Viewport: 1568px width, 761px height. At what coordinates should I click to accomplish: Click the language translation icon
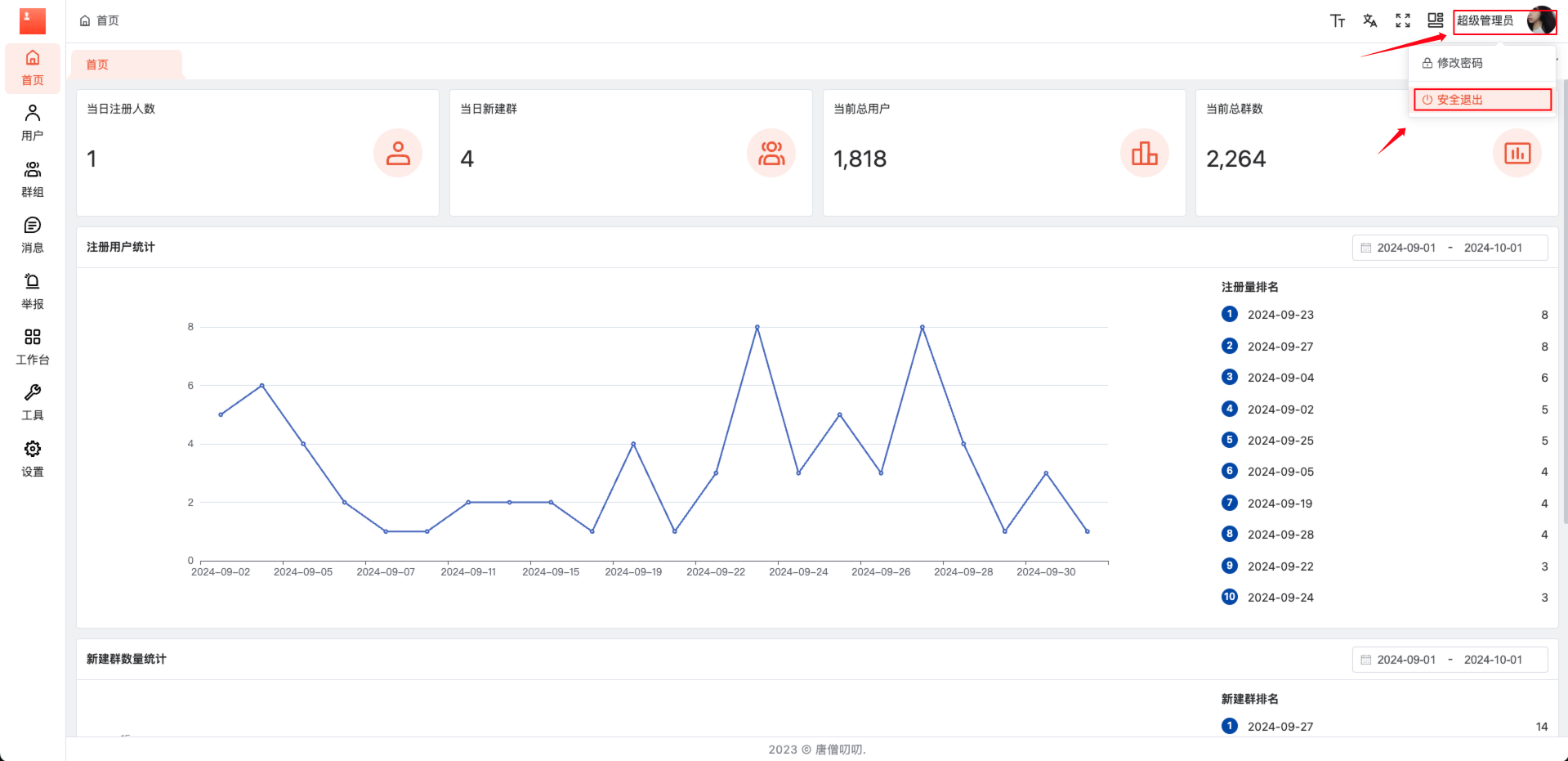tap(1369, 21)
